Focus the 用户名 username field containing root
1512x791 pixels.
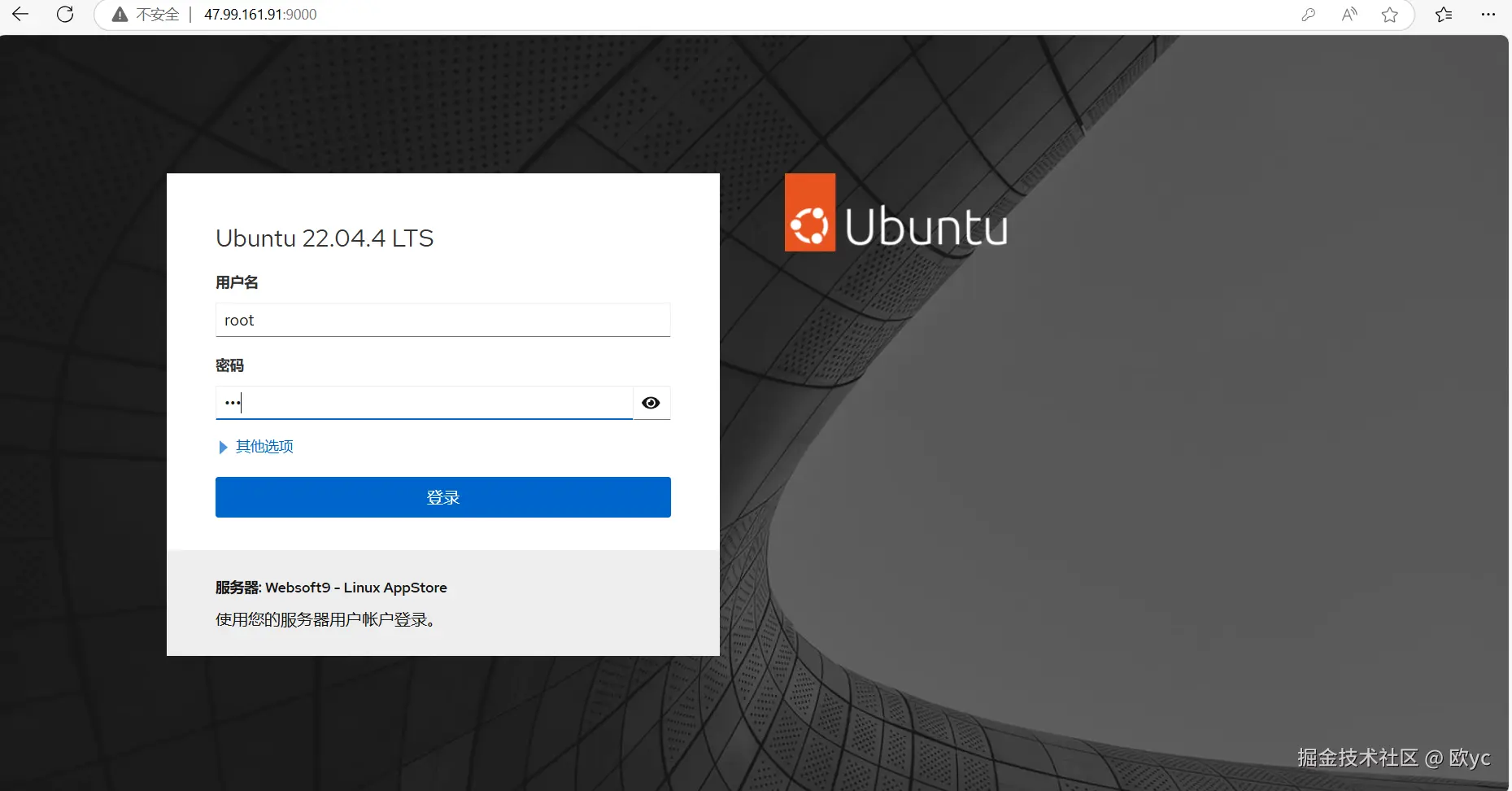point(443,320)
